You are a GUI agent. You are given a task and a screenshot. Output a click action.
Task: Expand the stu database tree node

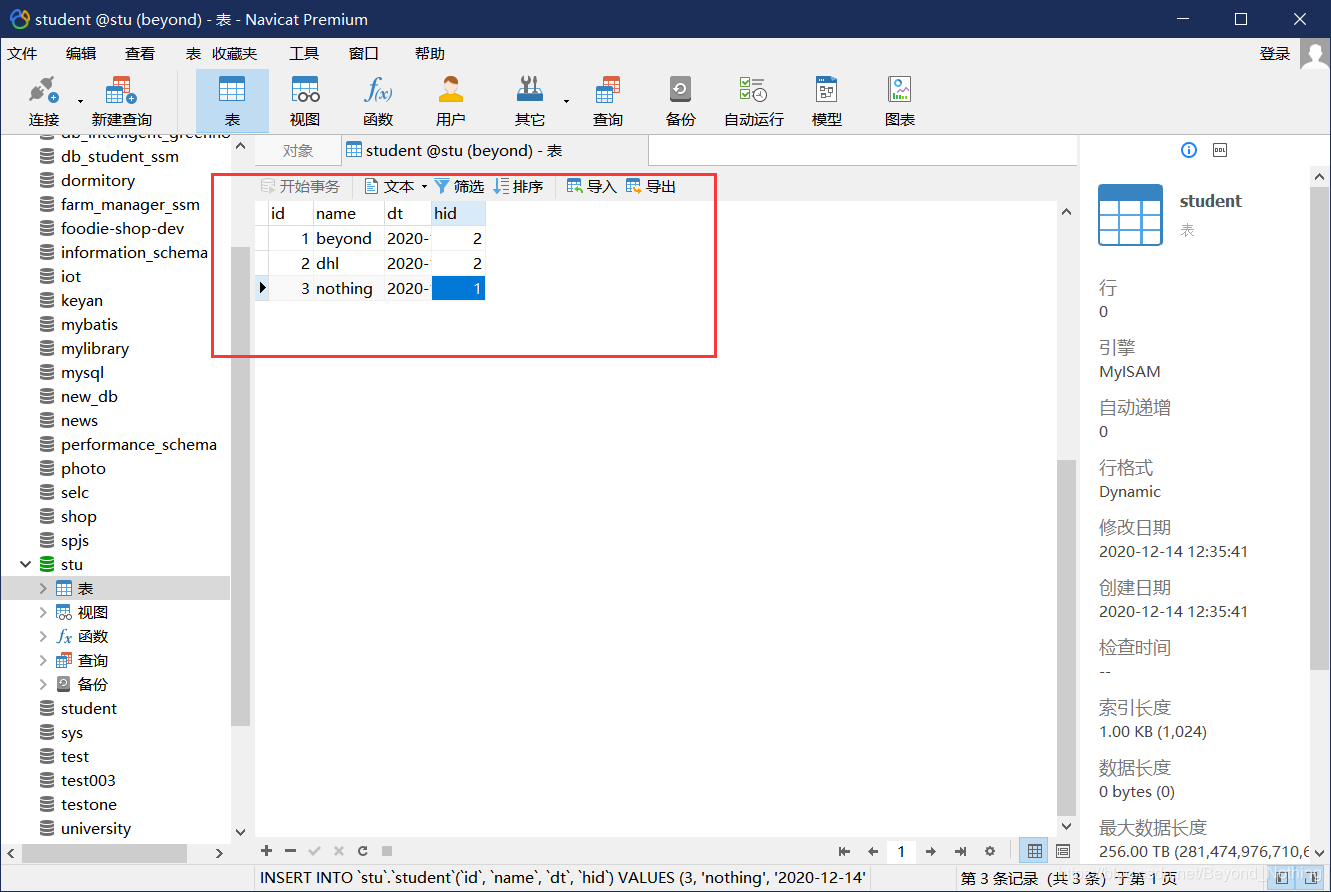point(26,564)
